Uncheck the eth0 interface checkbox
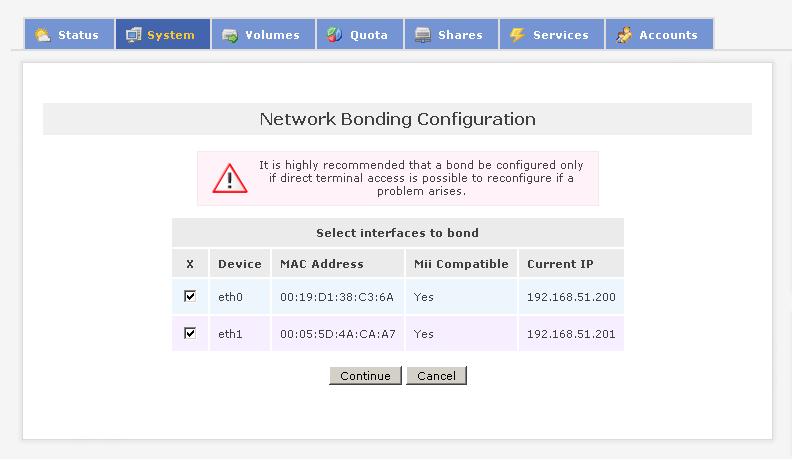The height and width of the screenshot is (460, 792). coord(190,296)
